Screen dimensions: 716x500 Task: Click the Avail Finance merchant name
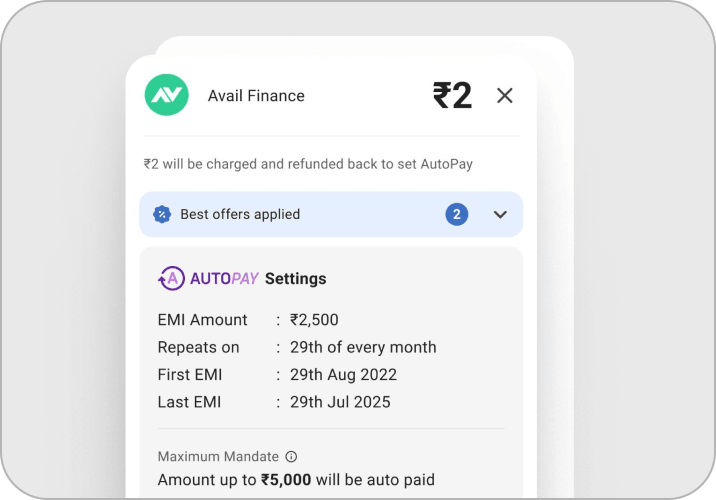[x=256, y=96]
